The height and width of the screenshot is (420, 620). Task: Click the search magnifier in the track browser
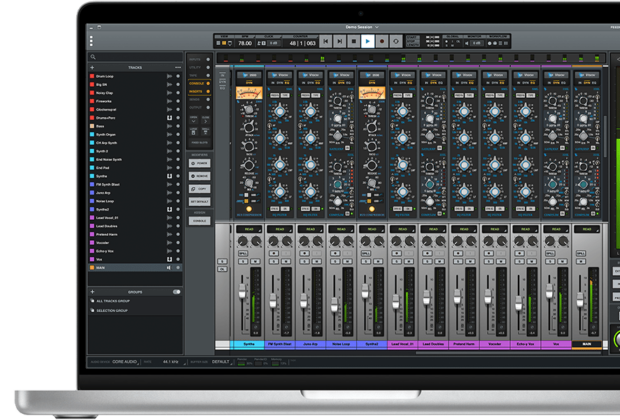(x=93, y=57)
